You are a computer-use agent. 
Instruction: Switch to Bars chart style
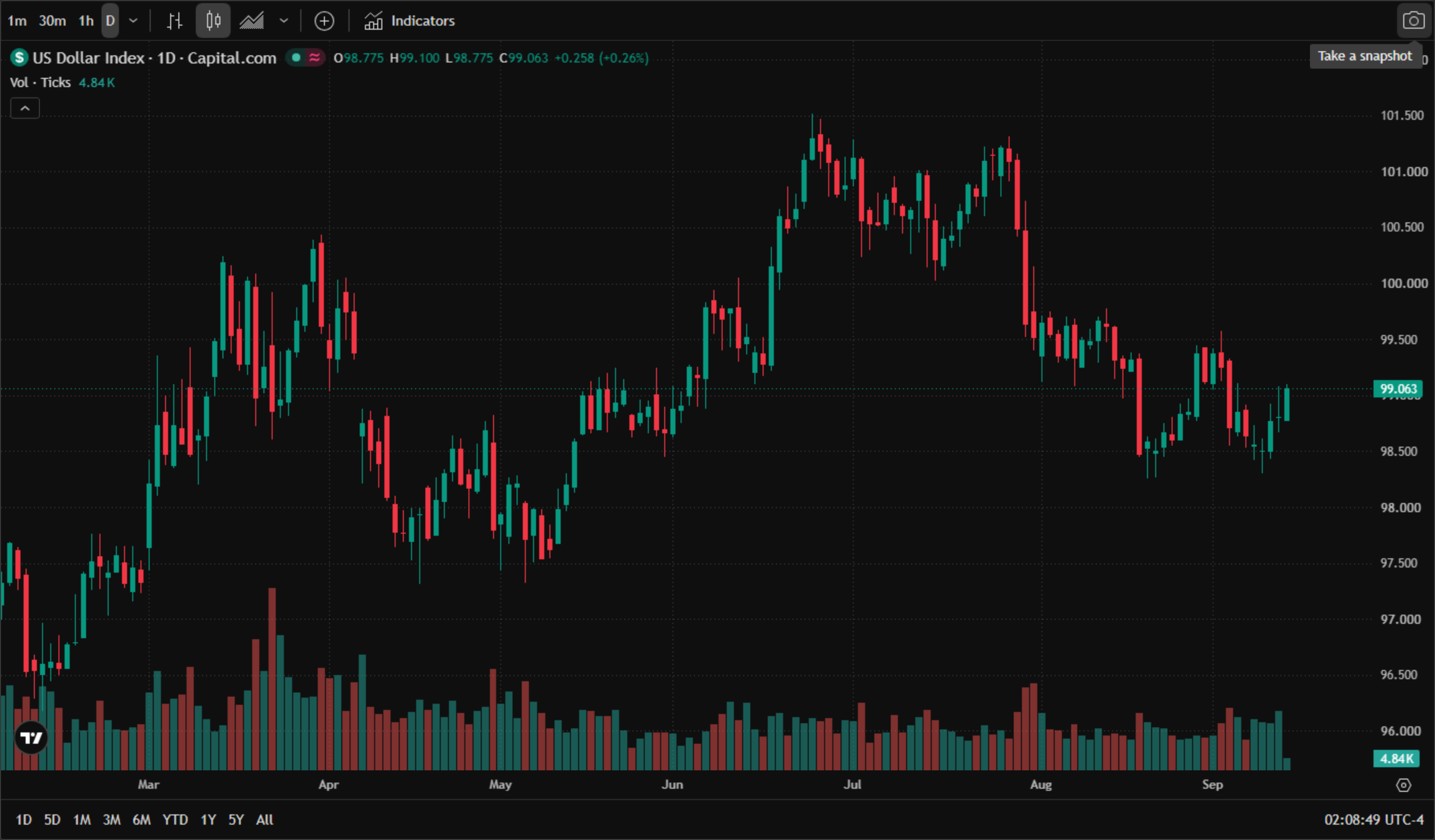pyautogui.click(x=175, y=21)
